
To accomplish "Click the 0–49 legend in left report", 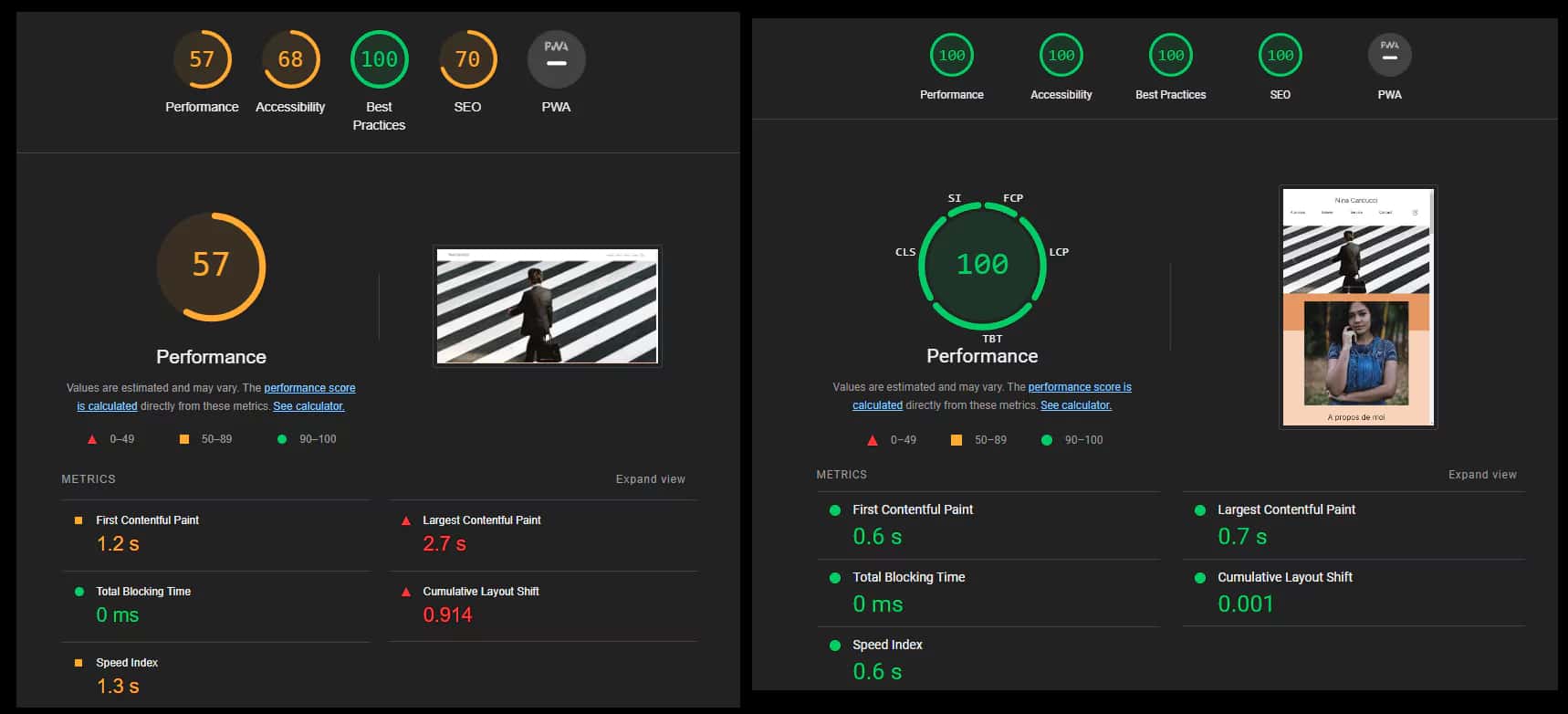I will click(110, 439).
